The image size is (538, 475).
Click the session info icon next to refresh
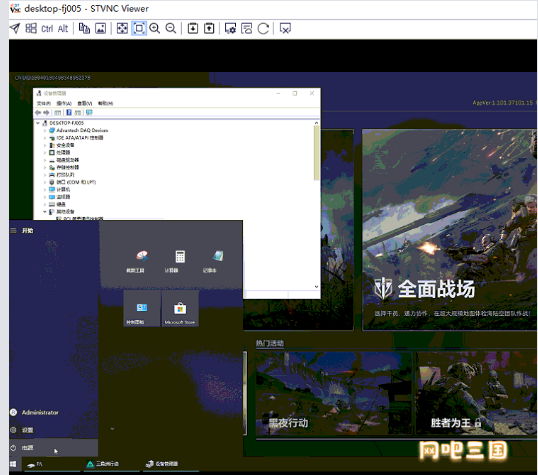pyautogui.click(x=247, y=28)
